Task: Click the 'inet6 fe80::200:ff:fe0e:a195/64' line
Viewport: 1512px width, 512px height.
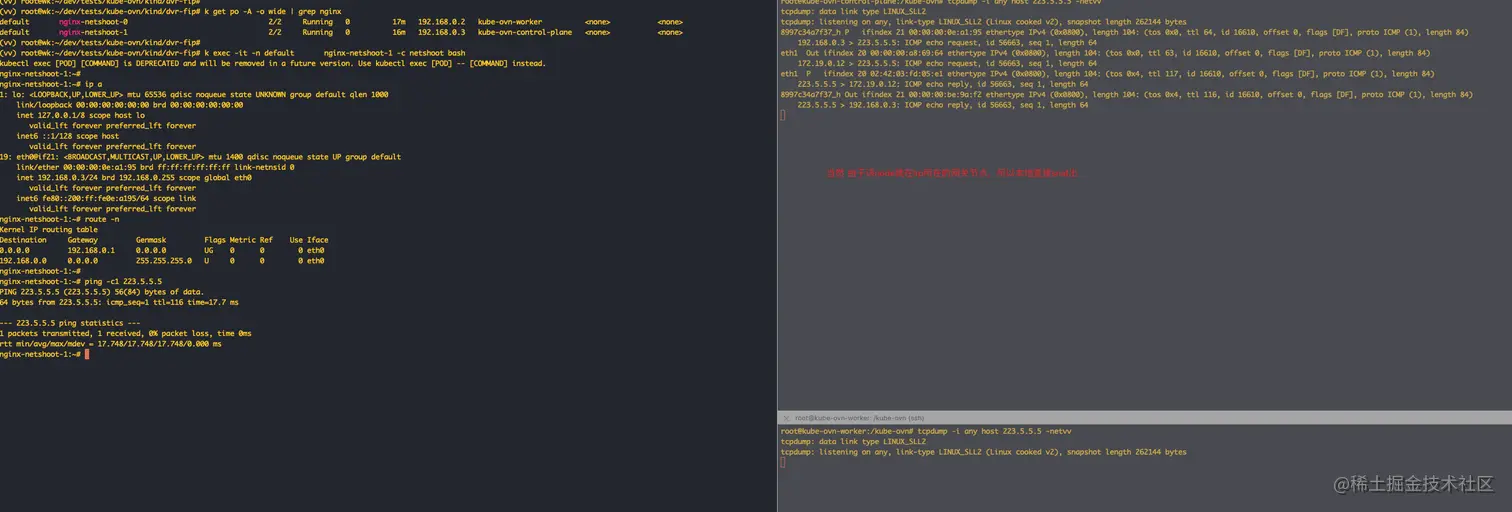Action: click(106, 198)
